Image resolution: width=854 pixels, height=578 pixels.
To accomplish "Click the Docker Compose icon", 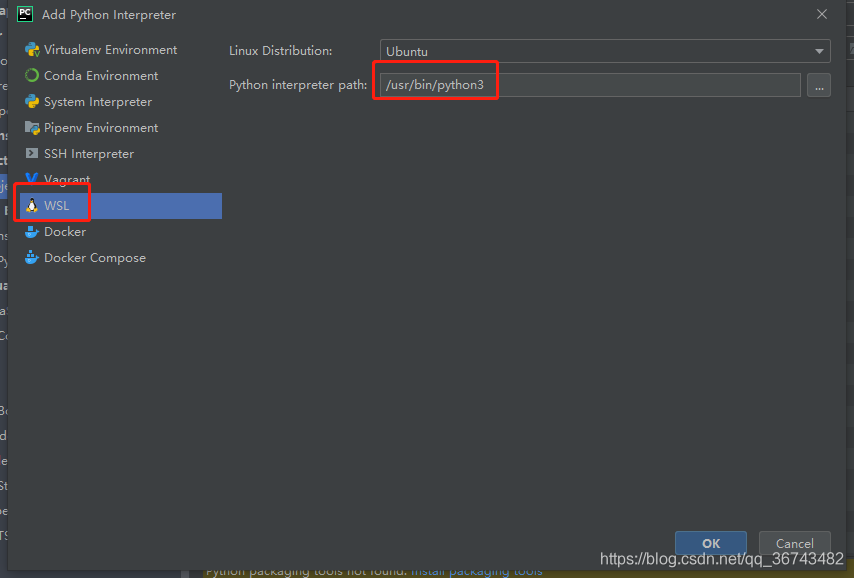I will click(32, 258).
